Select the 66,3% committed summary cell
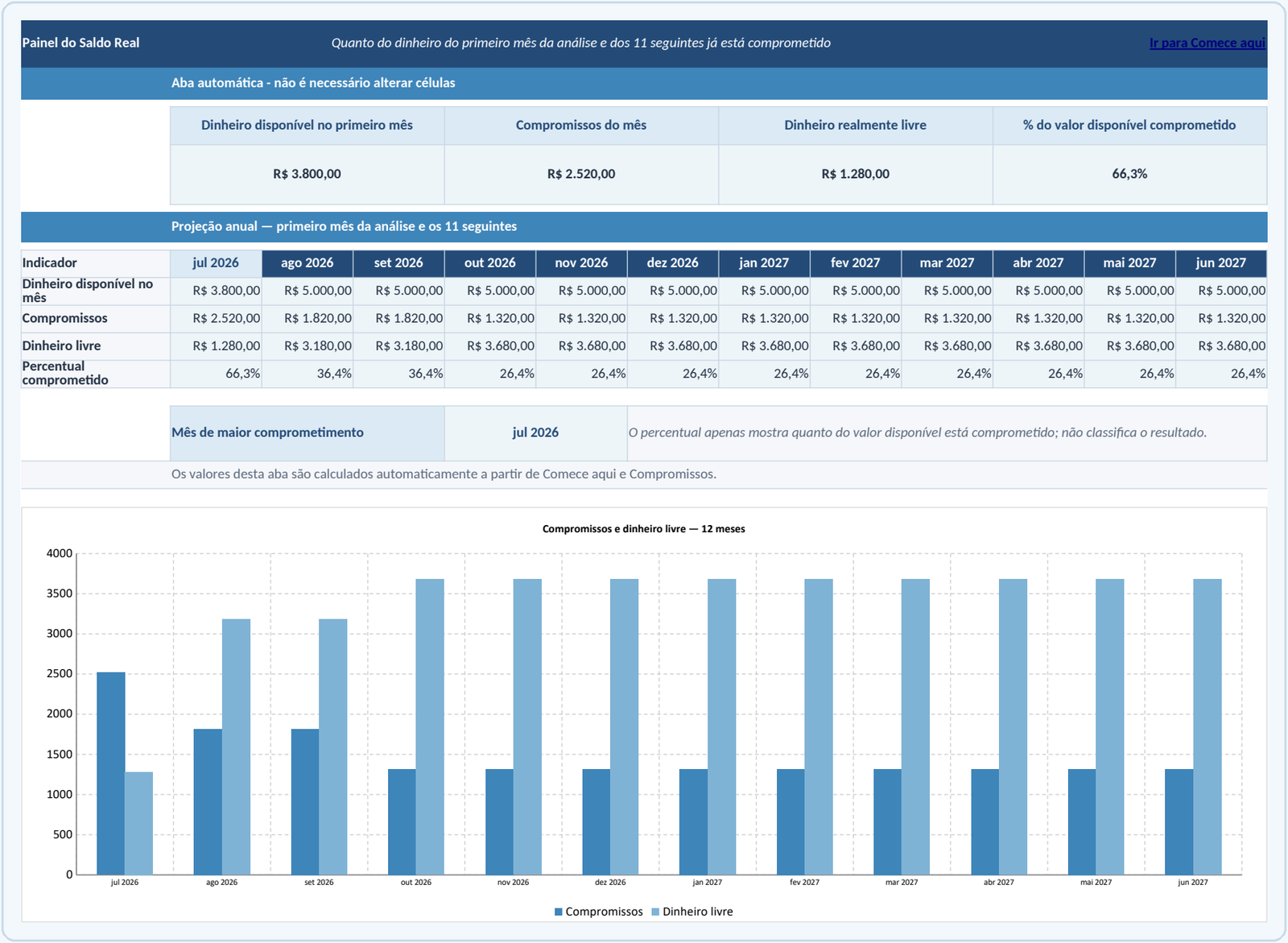 pos(1129,174)
